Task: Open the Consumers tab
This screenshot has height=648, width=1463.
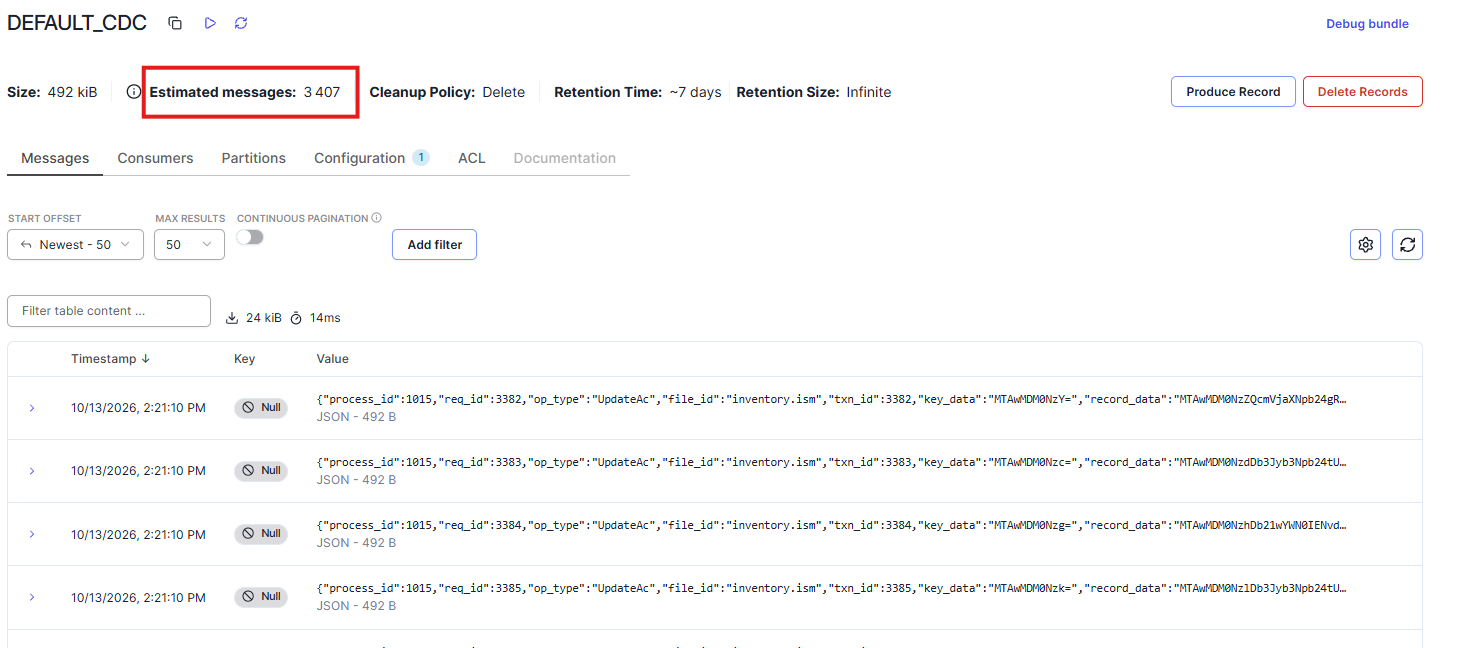Action: [155, 158]
